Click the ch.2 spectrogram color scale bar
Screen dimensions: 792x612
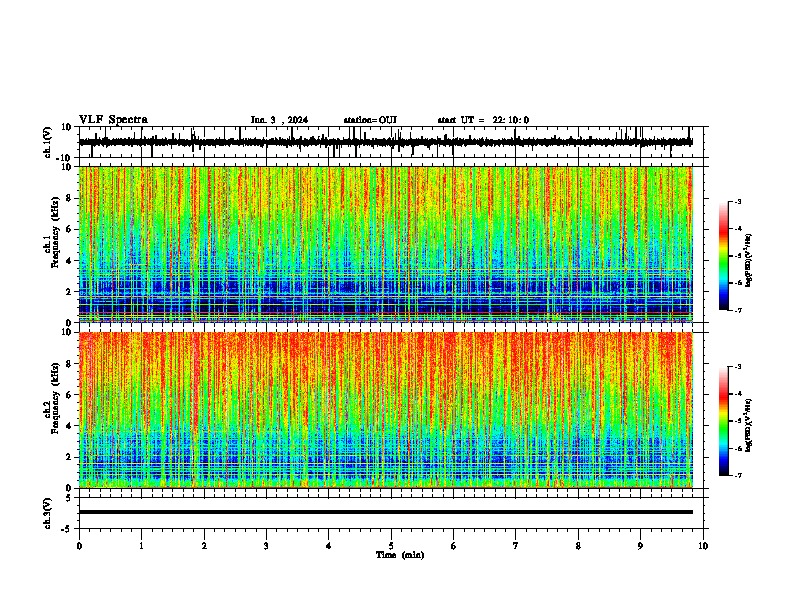point(724,421)
